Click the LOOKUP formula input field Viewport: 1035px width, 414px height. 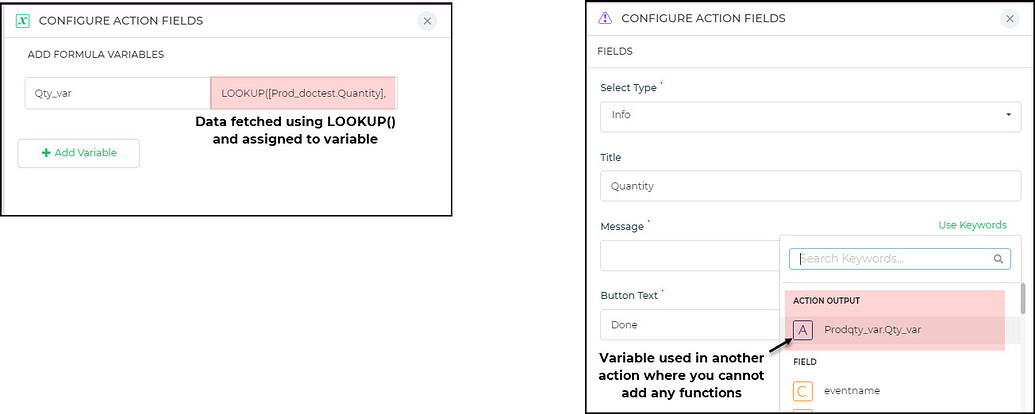click(304, 93)
